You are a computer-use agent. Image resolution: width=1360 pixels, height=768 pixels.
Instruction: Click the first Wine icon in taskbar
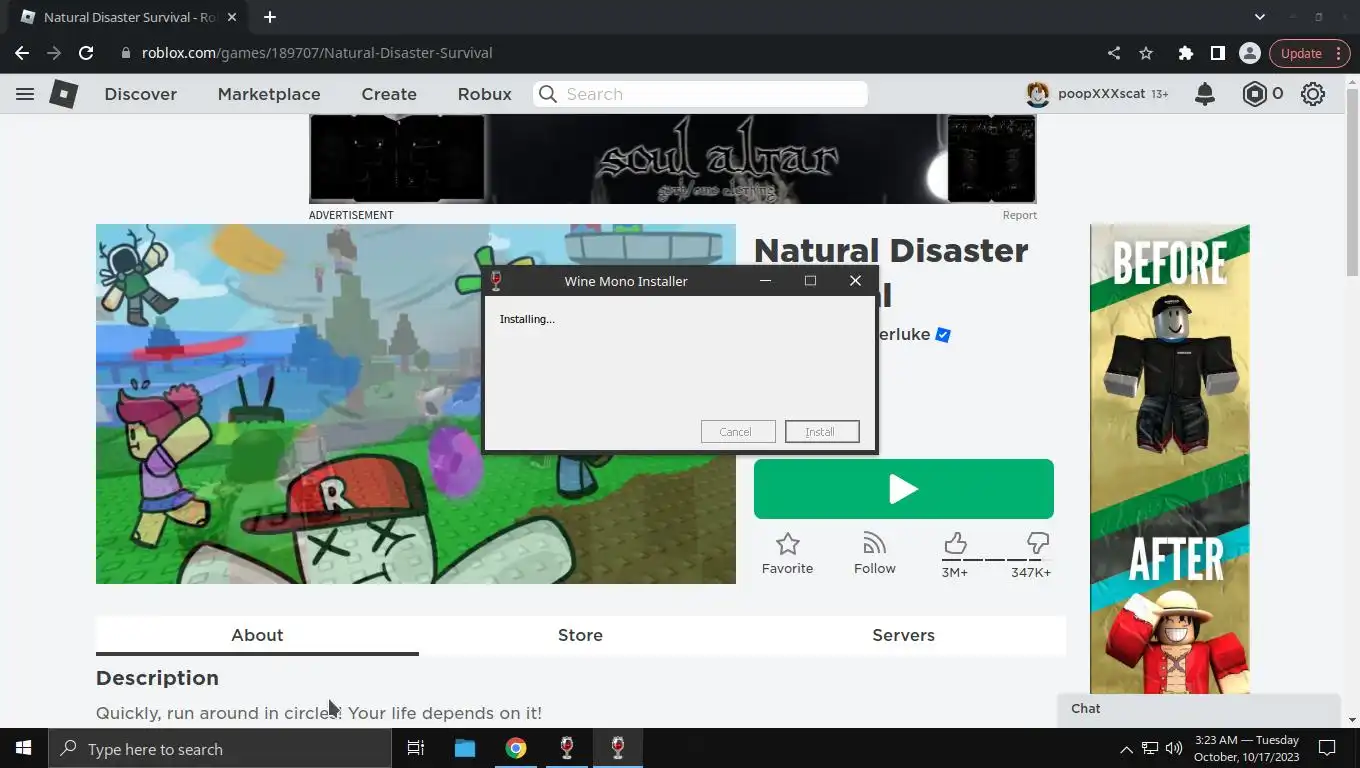tap(567, 748)
